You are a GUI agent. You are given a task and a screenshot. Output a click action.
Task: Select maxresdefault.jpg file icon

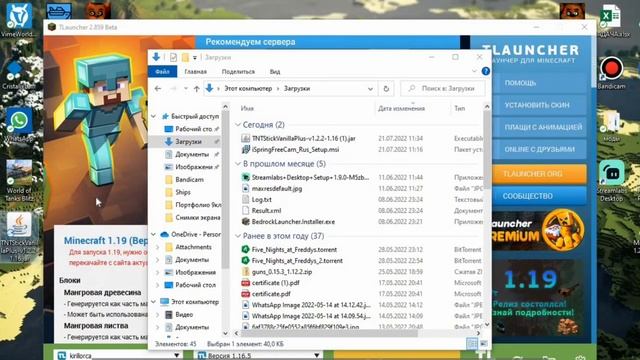245,189
